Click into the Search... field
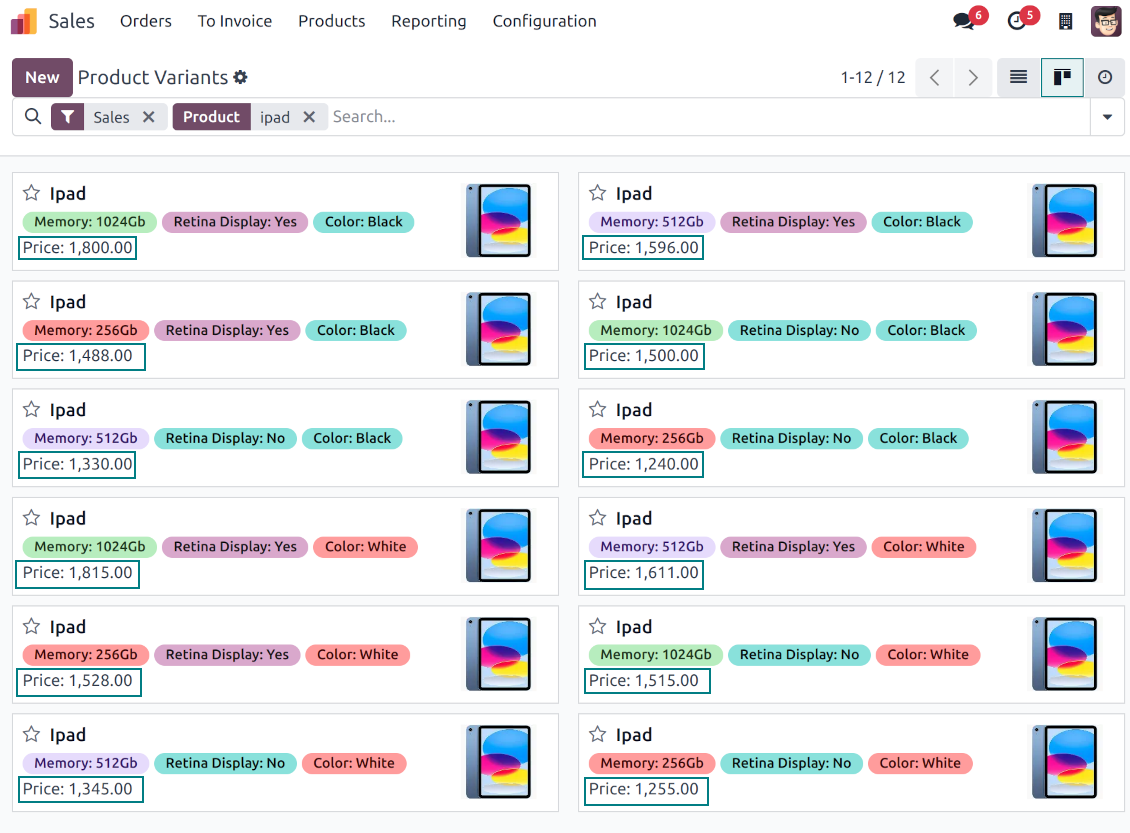Viewport: 1130px width, 833px height. click(709, 117)
